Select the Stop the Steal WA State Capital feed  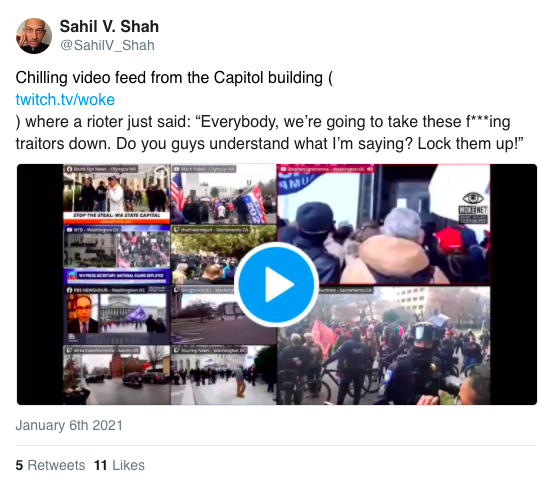[117, 194]
